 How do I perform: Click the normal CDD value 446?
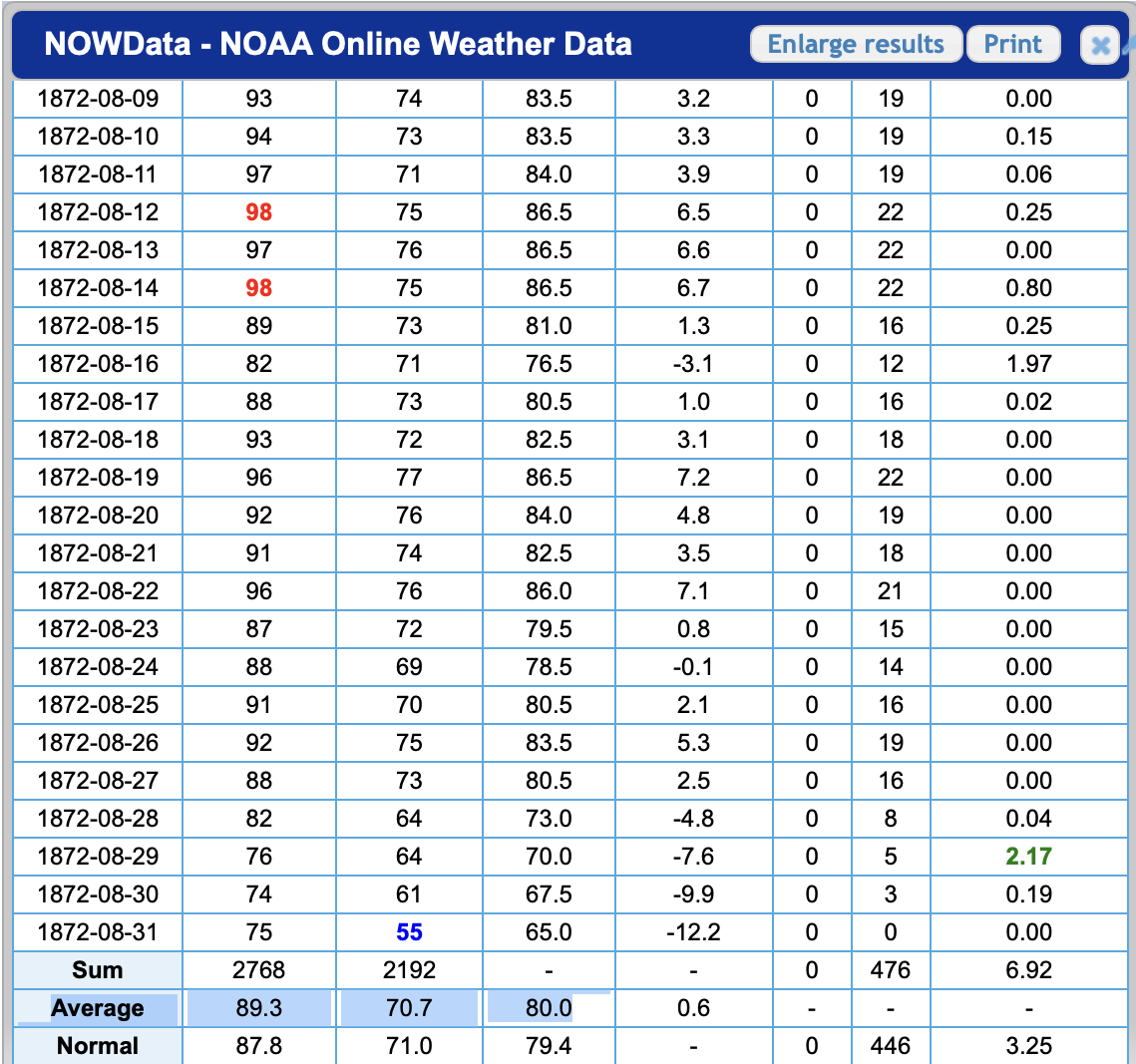891,1046
